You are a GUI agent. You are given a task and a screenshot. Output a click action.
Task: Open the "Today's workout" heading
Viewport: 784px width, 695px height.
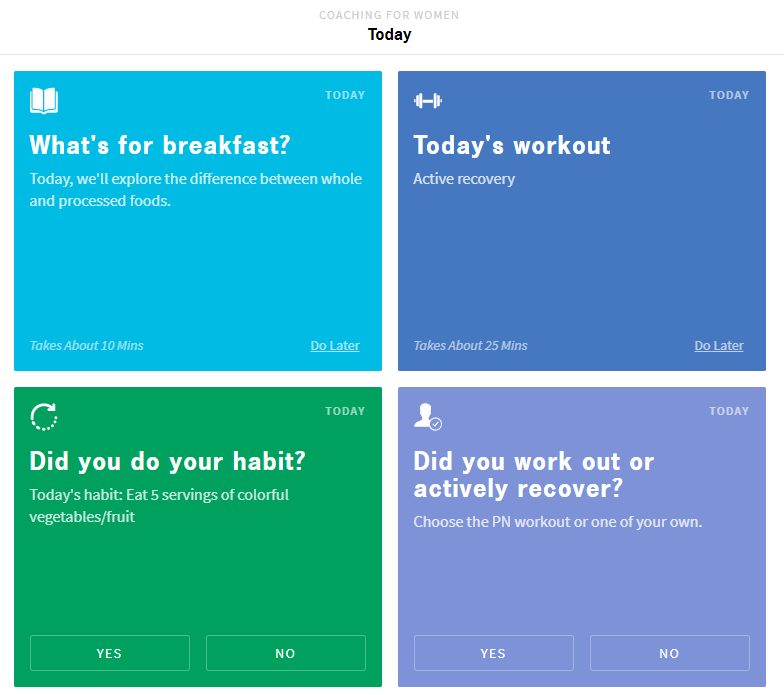pos(512,146)
